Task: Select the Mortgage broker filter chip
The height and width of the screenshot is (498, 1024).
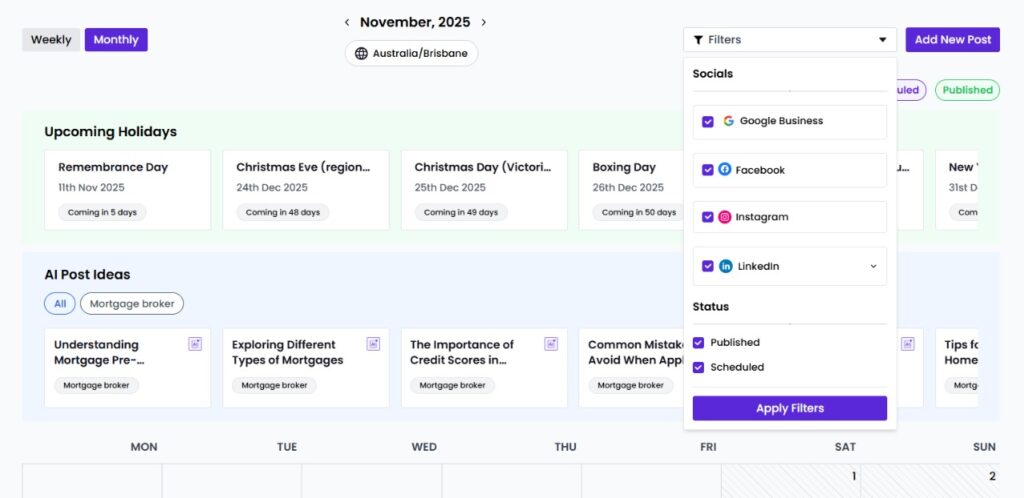Action: click(132, 303)
